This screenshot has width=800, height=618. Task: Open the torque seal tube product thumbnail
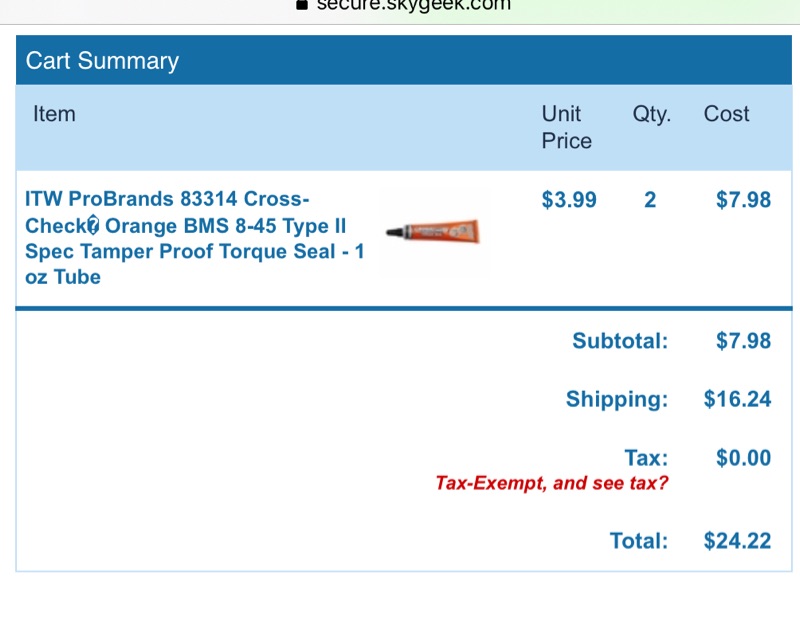pyautogui.click(x=434, y=231)
